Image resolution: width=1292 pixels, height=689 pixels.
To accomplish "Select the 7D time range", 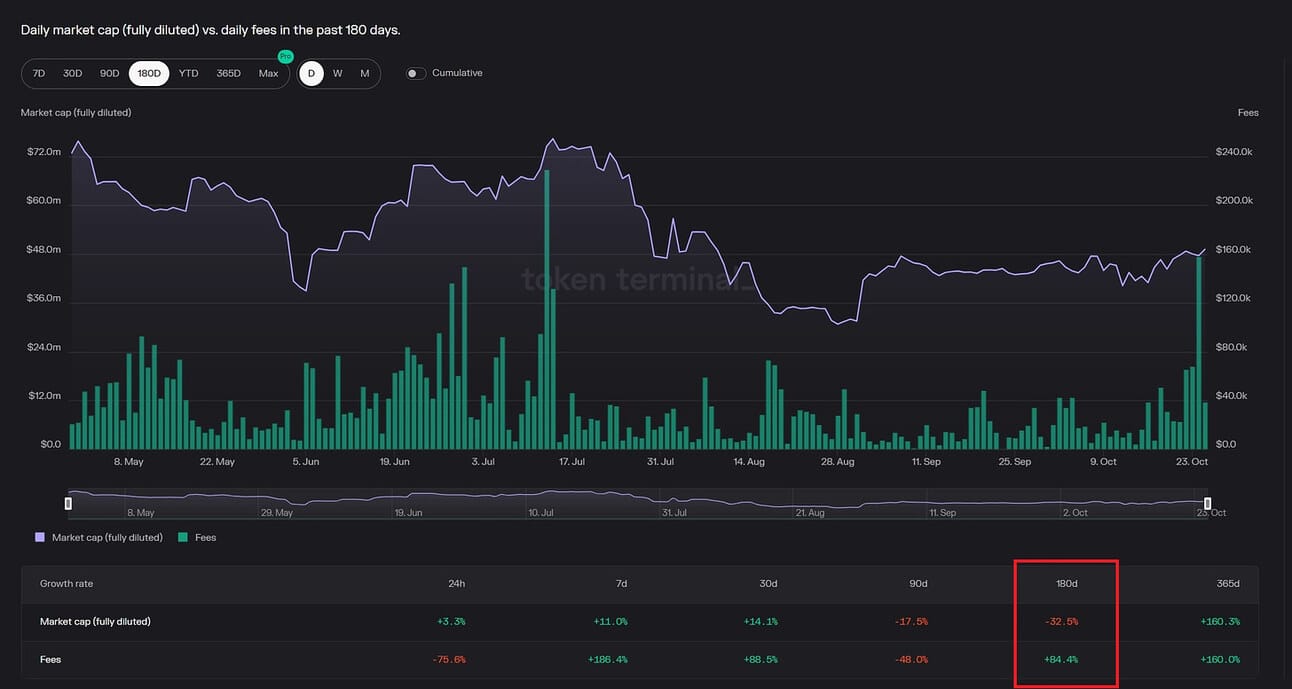I will pyautogui.click(x=39, y=73).
